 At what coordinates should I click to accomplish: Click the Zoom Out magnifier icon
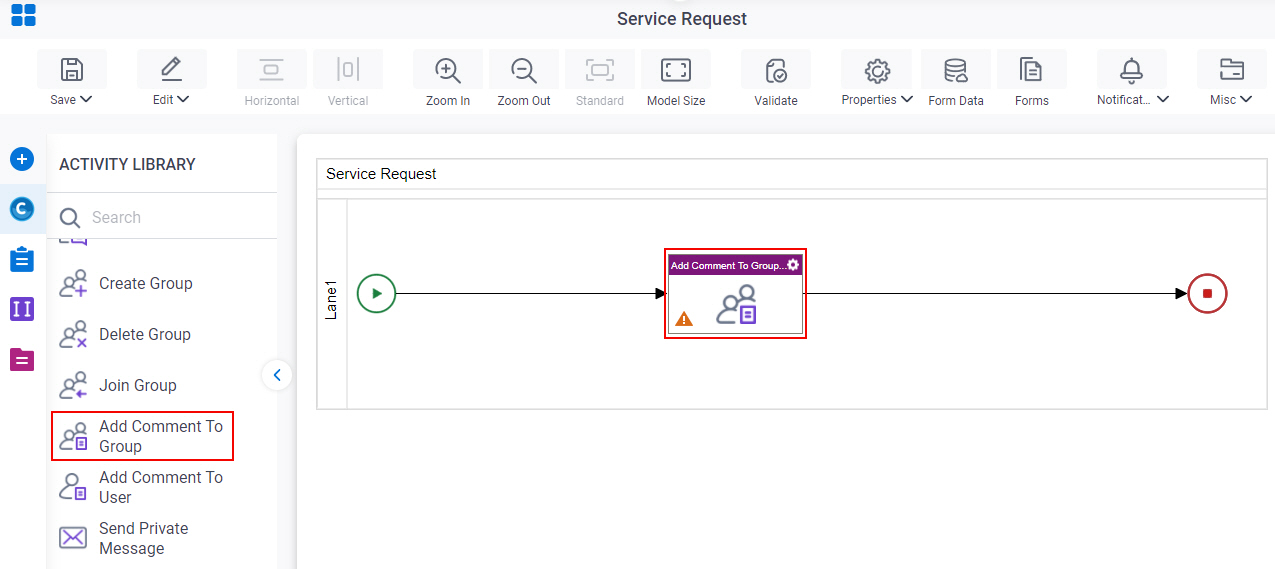click(x=523, y=70)
